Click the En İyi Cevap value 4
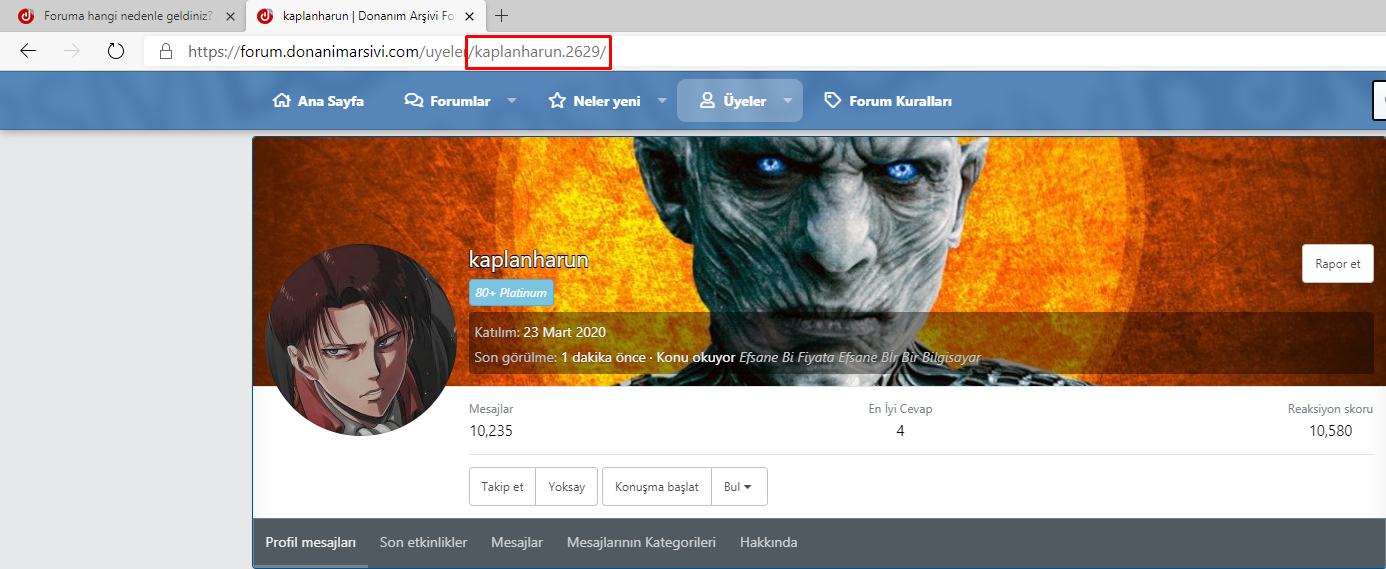Image resolution: width=1386 pixels, height=569 pixels. [x=900, y=431]
